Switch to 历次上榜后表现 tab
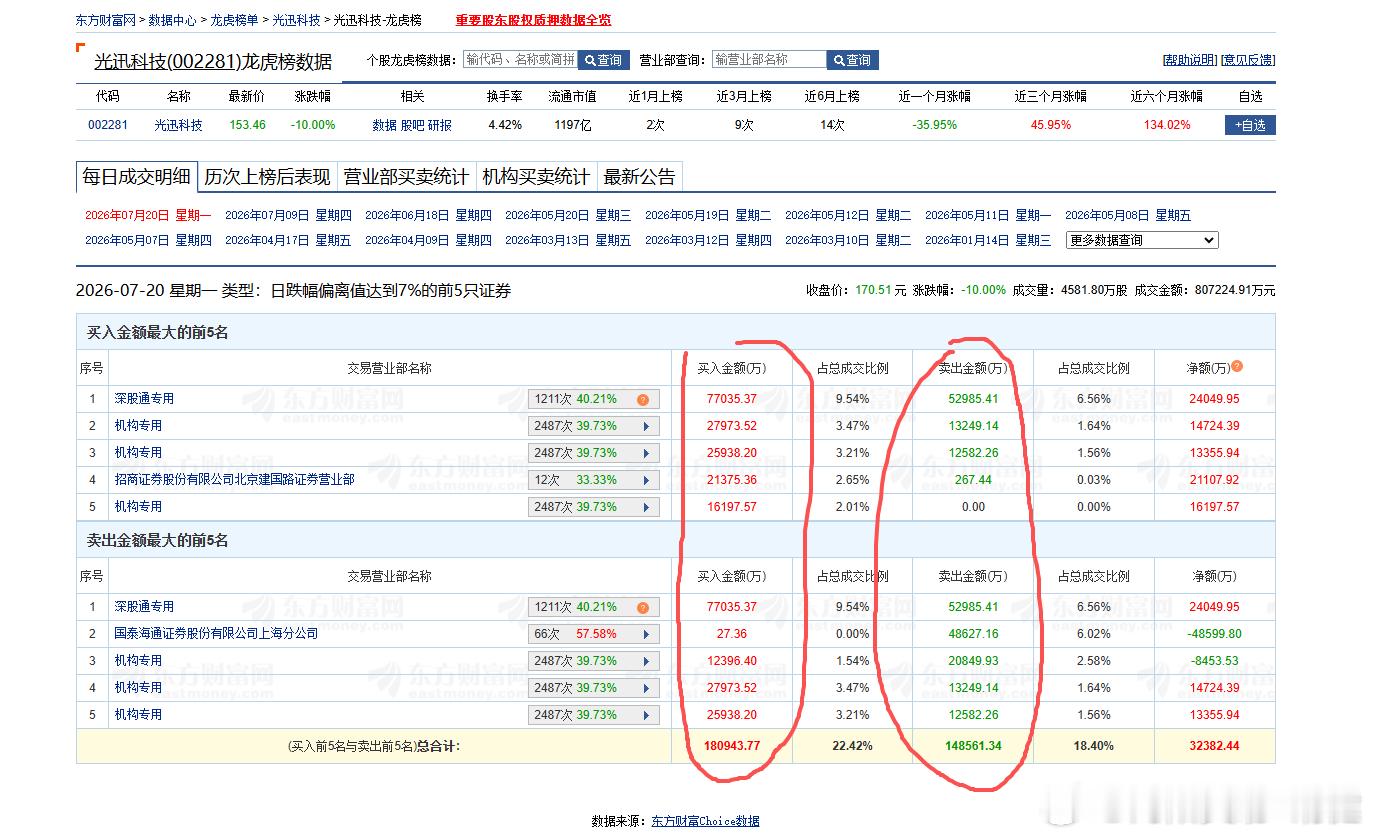Screen dimensions: 1374x840 tap(267, 177)
